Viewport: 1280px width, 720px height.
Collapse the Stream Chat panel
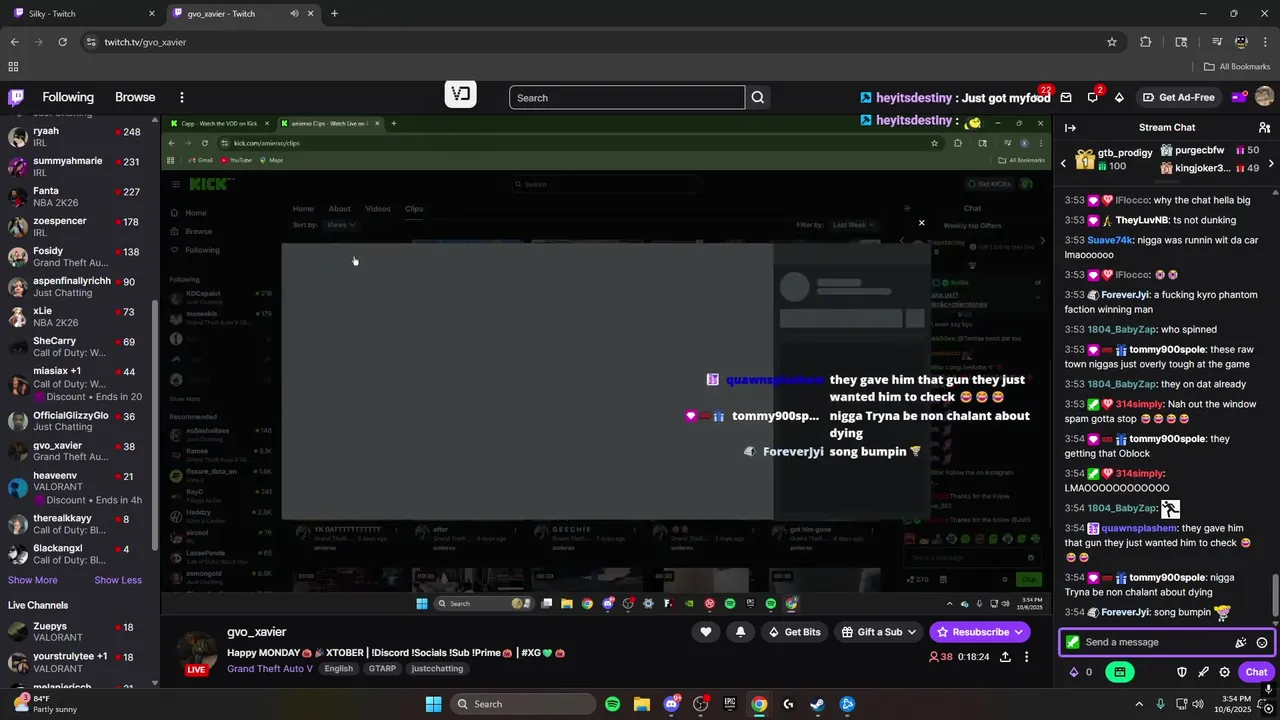tap(1070, 127)
